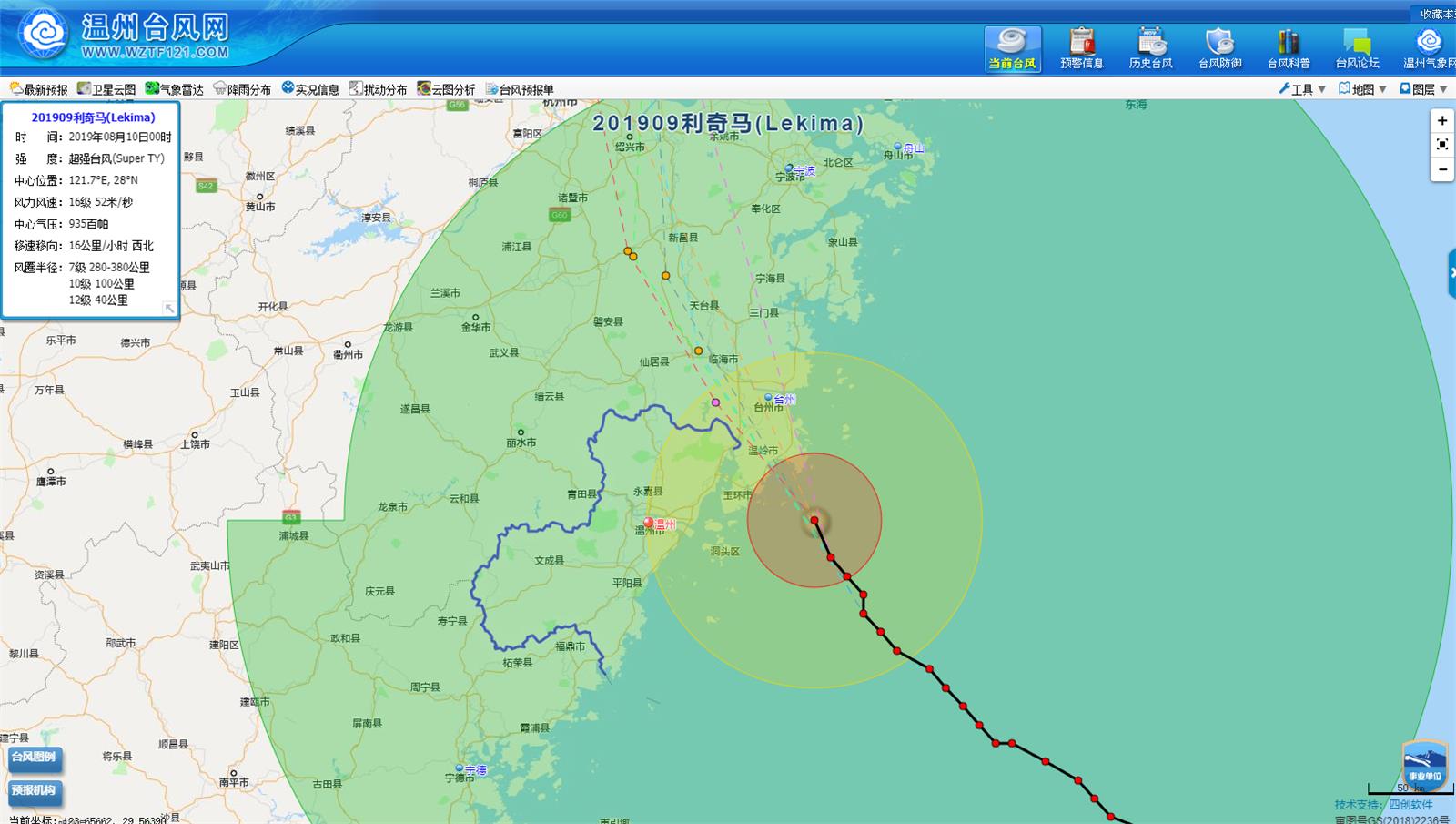Viewport: 1456px width, 824px height.
Task: Toggle the 降雨分布 rainfall distribution overlay
Action: [x=242, y=89]
